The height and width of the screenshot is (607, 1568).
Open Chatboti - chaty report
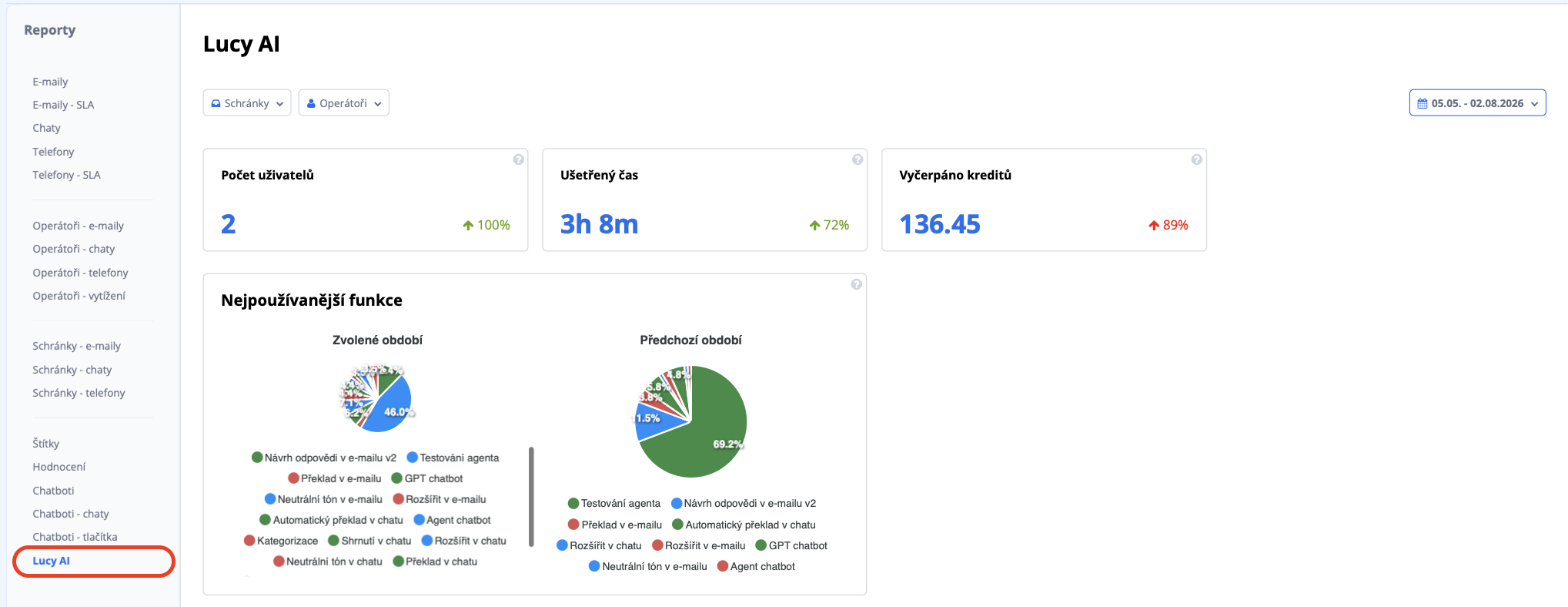[70, 514]
